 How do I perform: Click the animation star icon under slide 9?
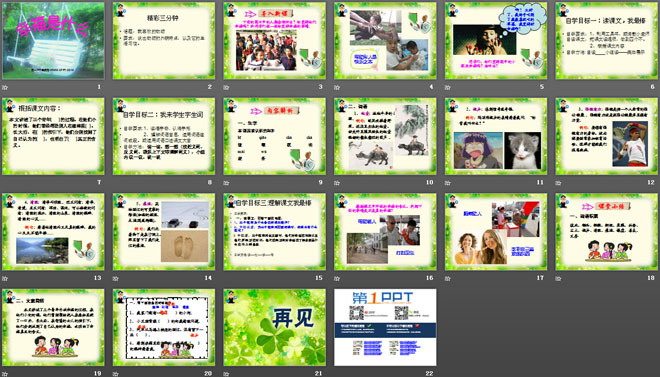click(226, 183)
